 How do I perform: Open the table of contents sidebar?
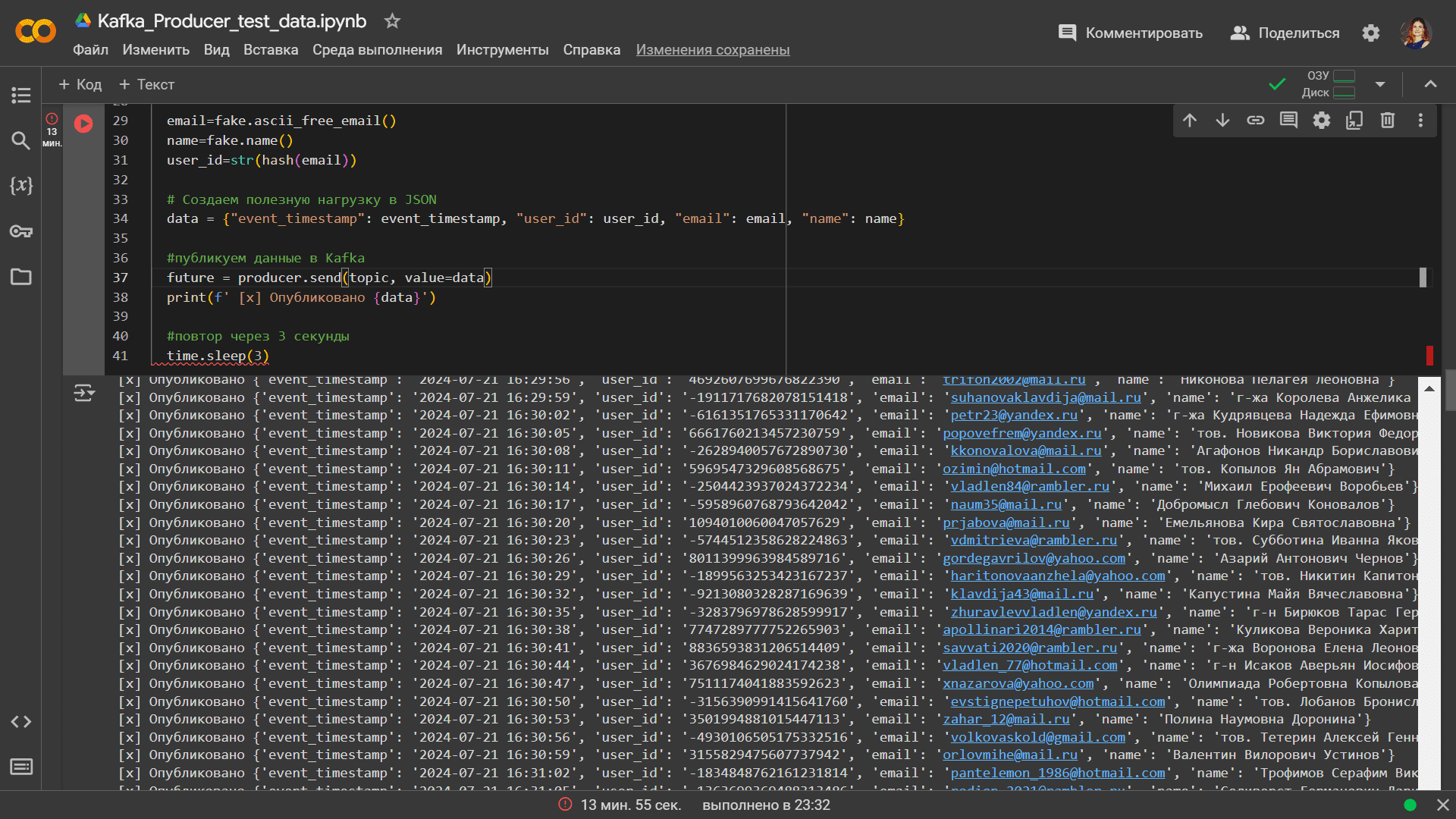pyautogui.click(x=21, y=95)
